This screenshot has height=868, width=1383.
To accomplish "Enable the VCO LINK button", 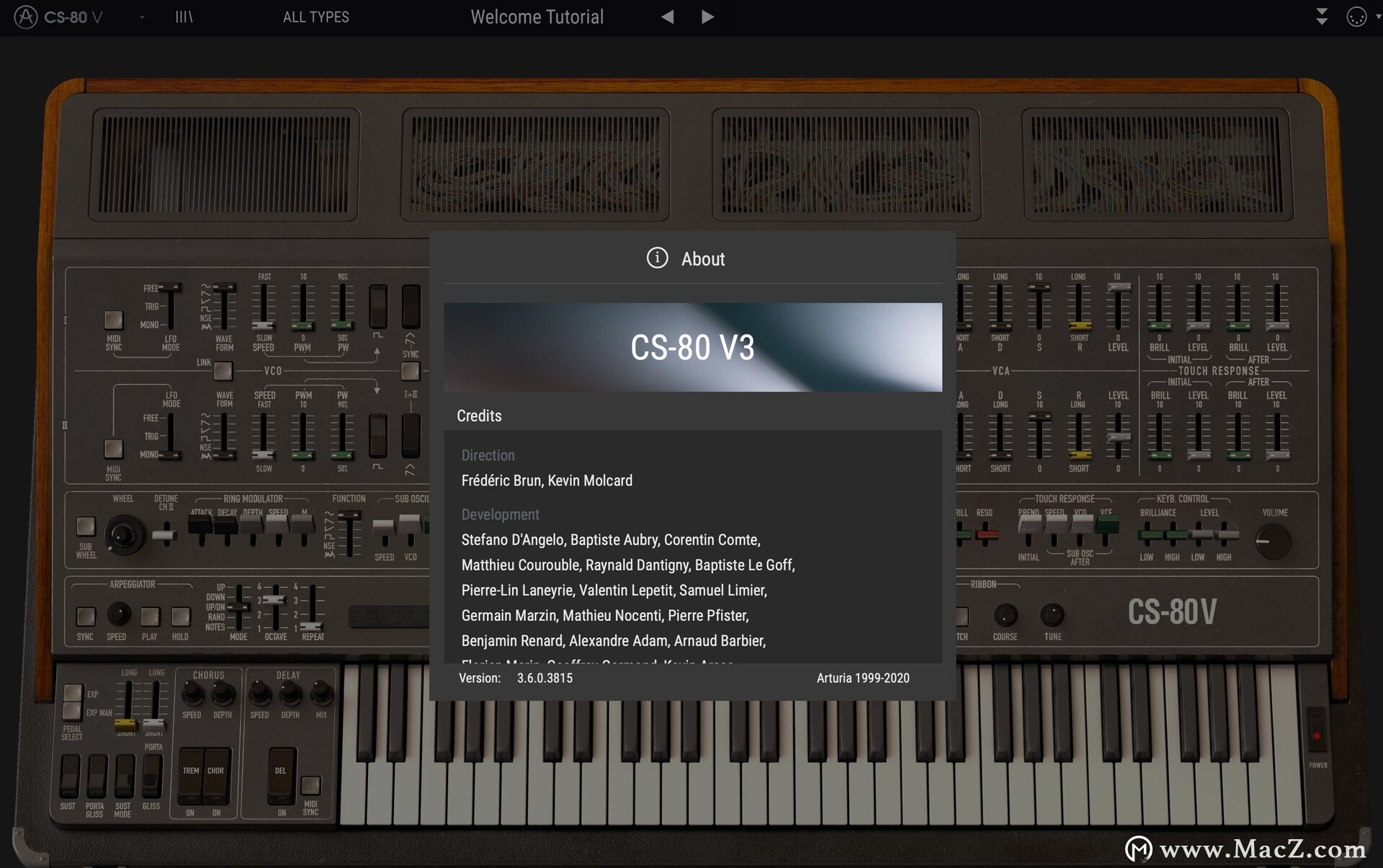I will pos(223,370).
